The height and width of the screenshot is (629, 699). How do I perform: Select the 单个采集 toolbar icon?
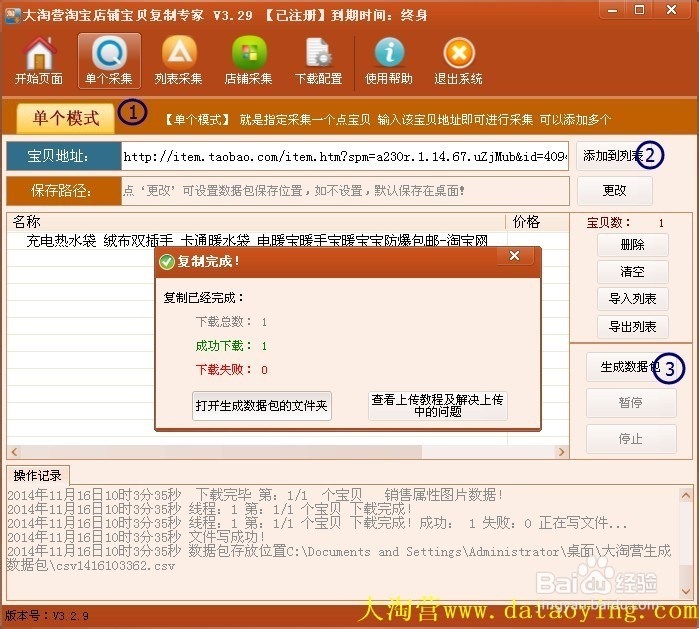click(x=109, y=61)
